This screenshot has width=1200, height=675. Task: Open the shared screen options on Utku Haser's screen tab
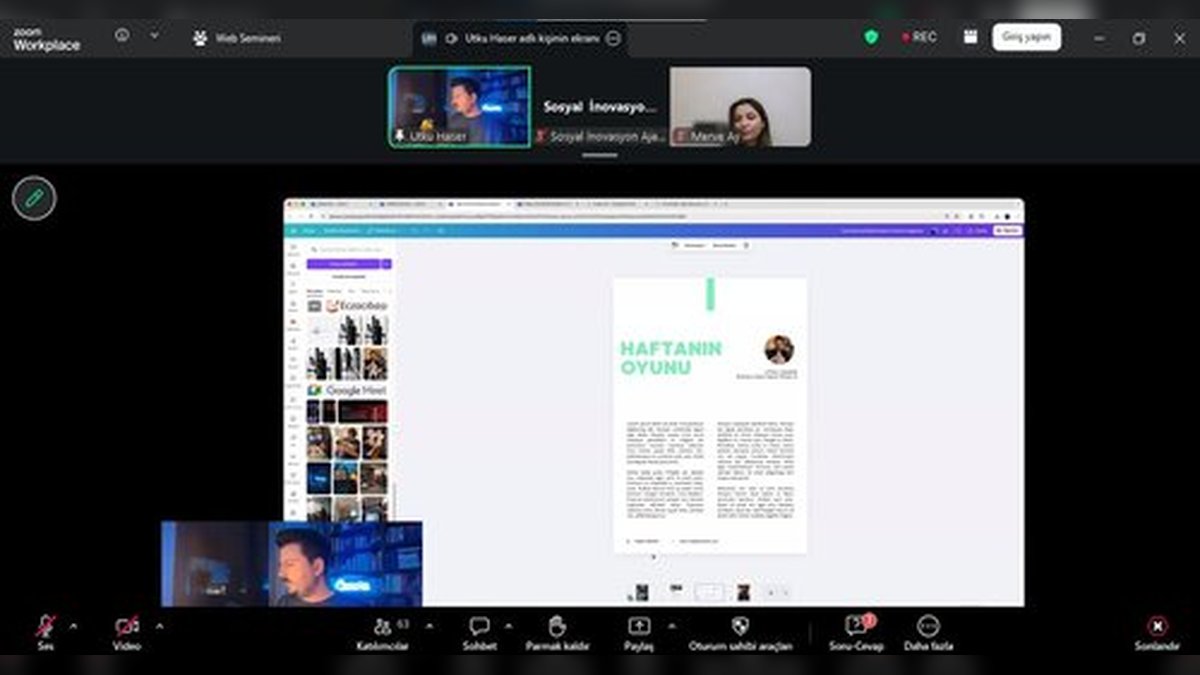614,38
